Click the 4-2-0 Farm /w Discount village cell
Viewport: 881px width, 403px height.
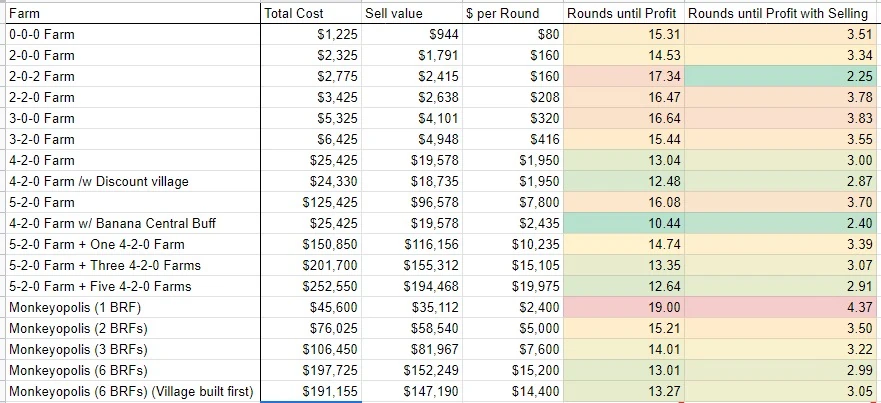(x=130, y=181)
